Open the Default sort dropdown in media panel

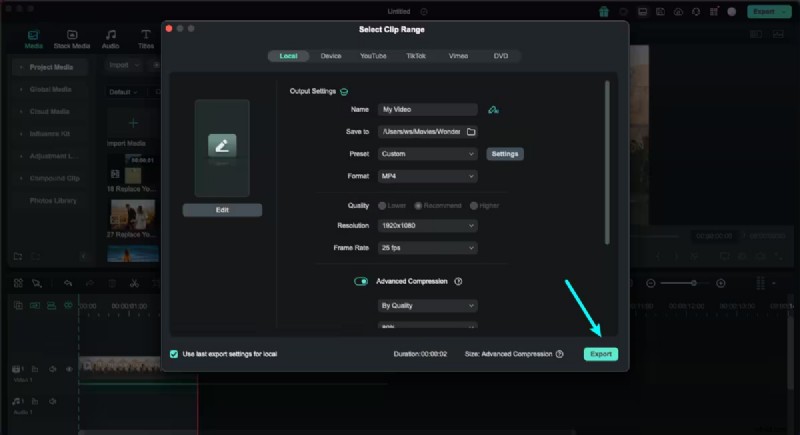click(x=123, y=92)
